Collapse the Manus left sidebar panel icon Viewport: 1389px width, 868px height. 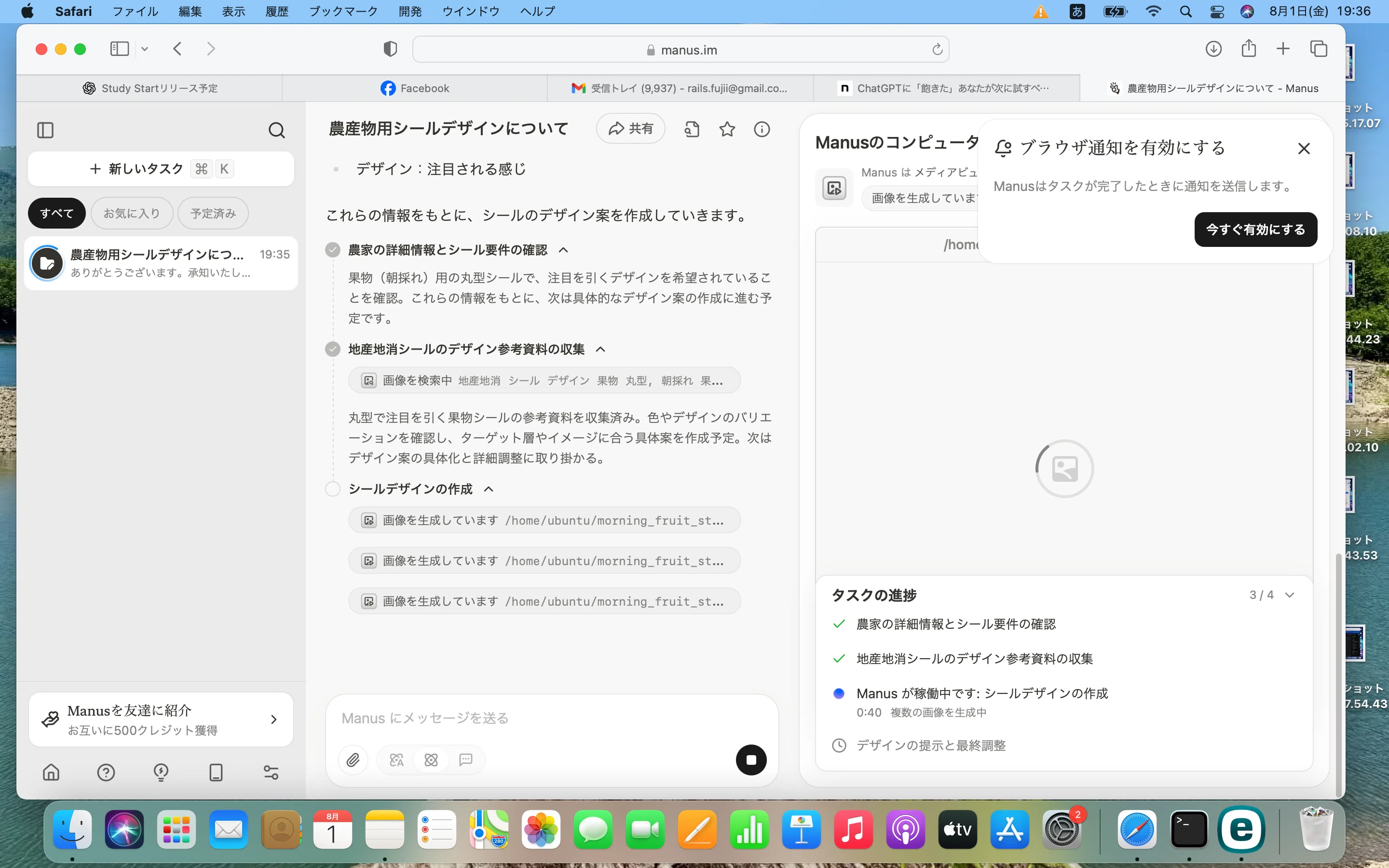(45, 130)
